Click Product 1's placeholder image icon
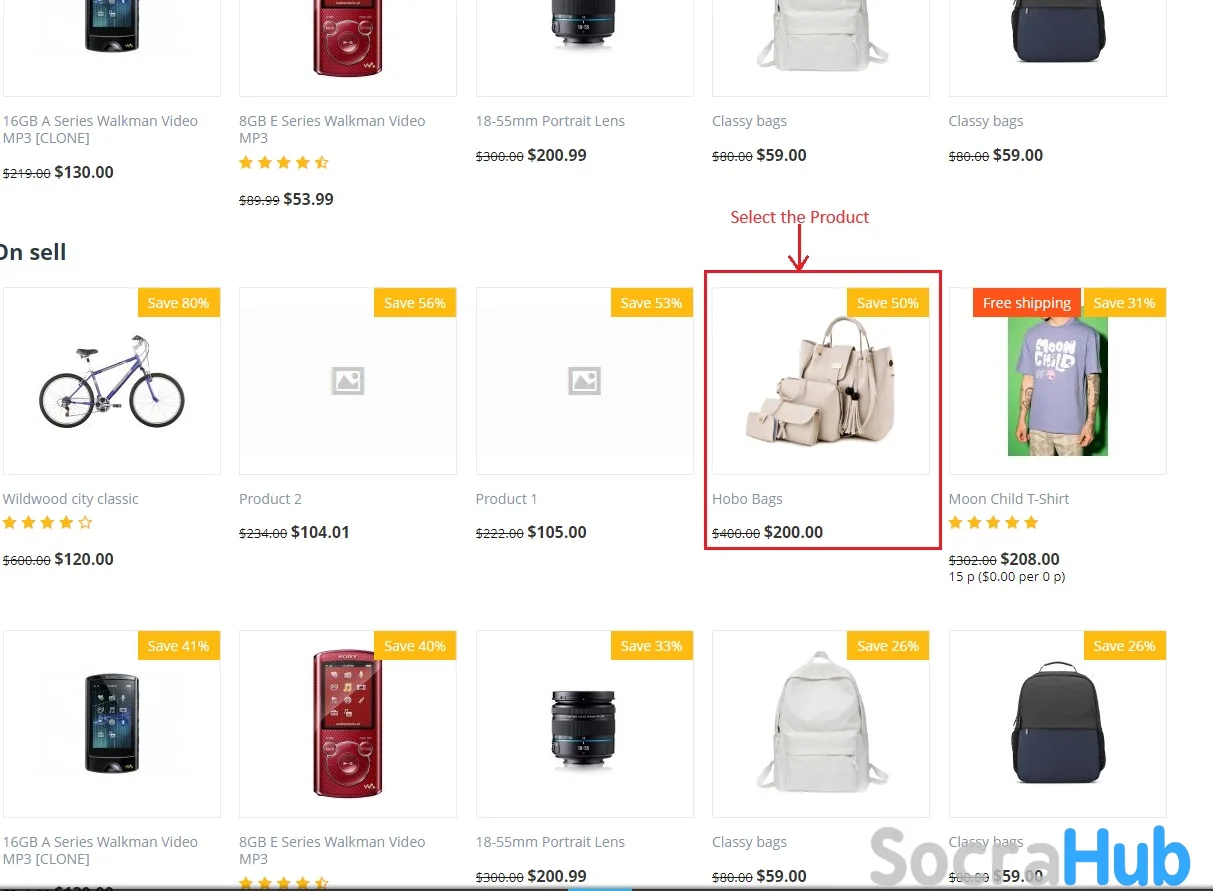The height and width of the screenshot is (891, 1213). coord(584,380)
